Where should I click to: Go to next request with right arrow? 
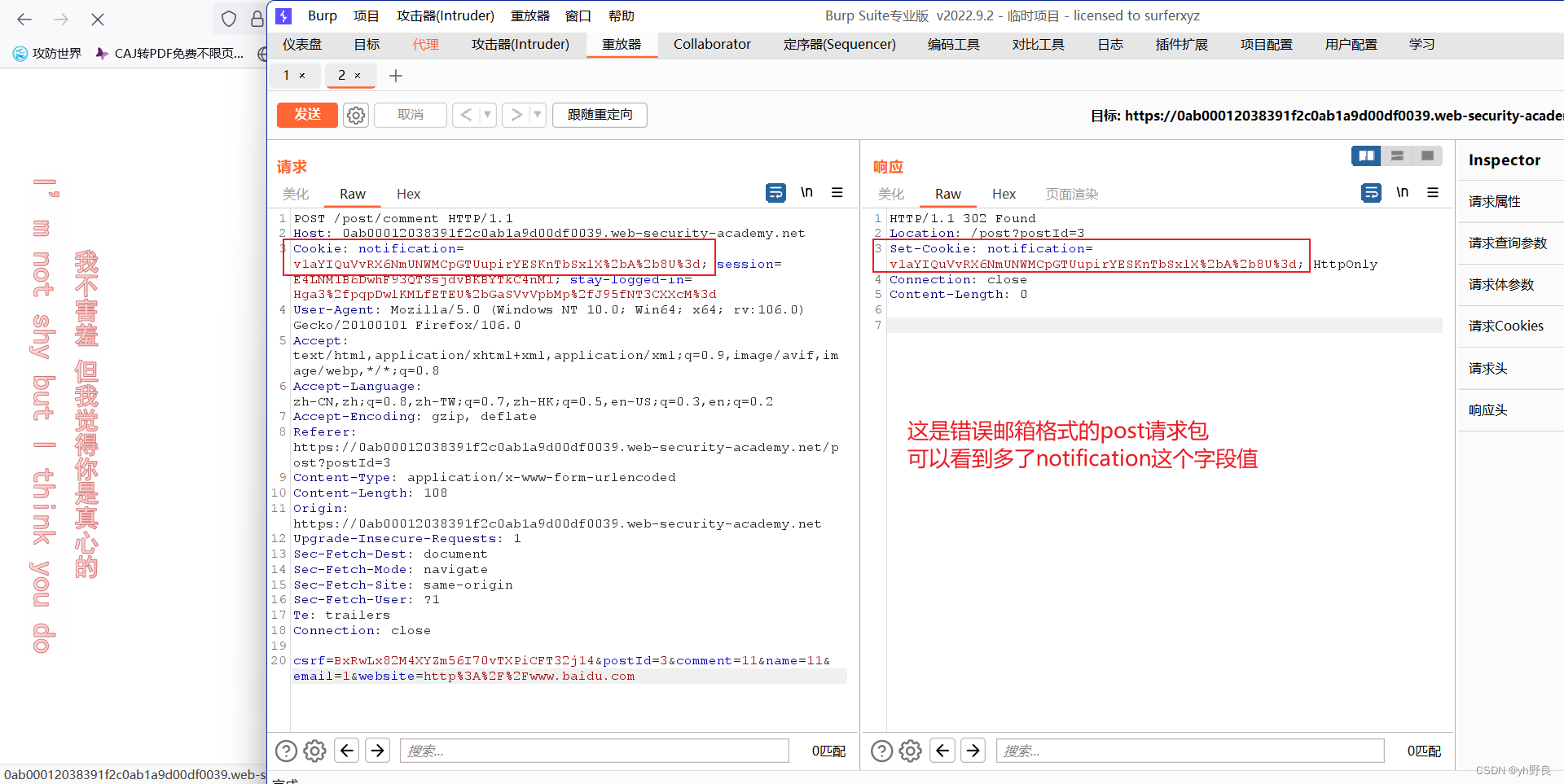(x=516, y=115)
